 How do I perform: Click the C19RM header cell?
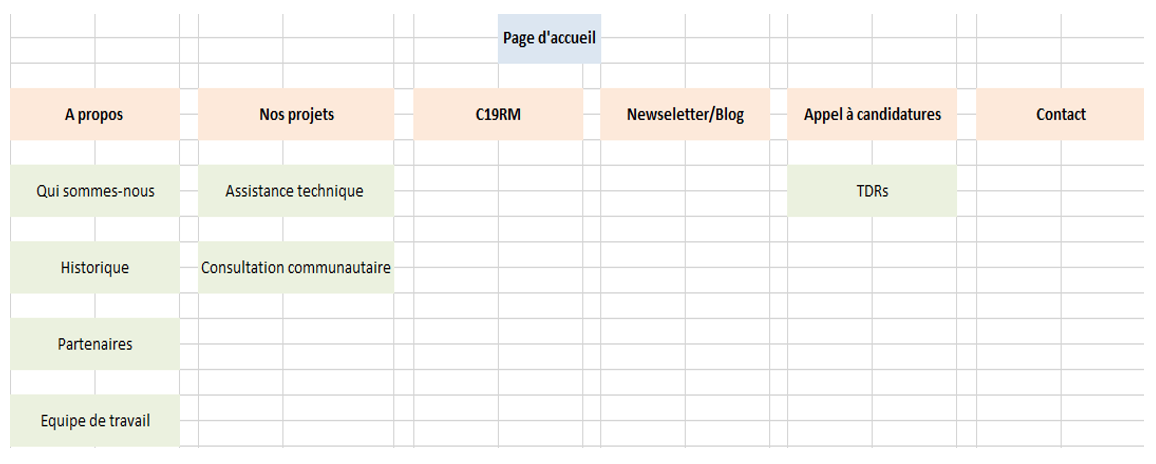498,114
